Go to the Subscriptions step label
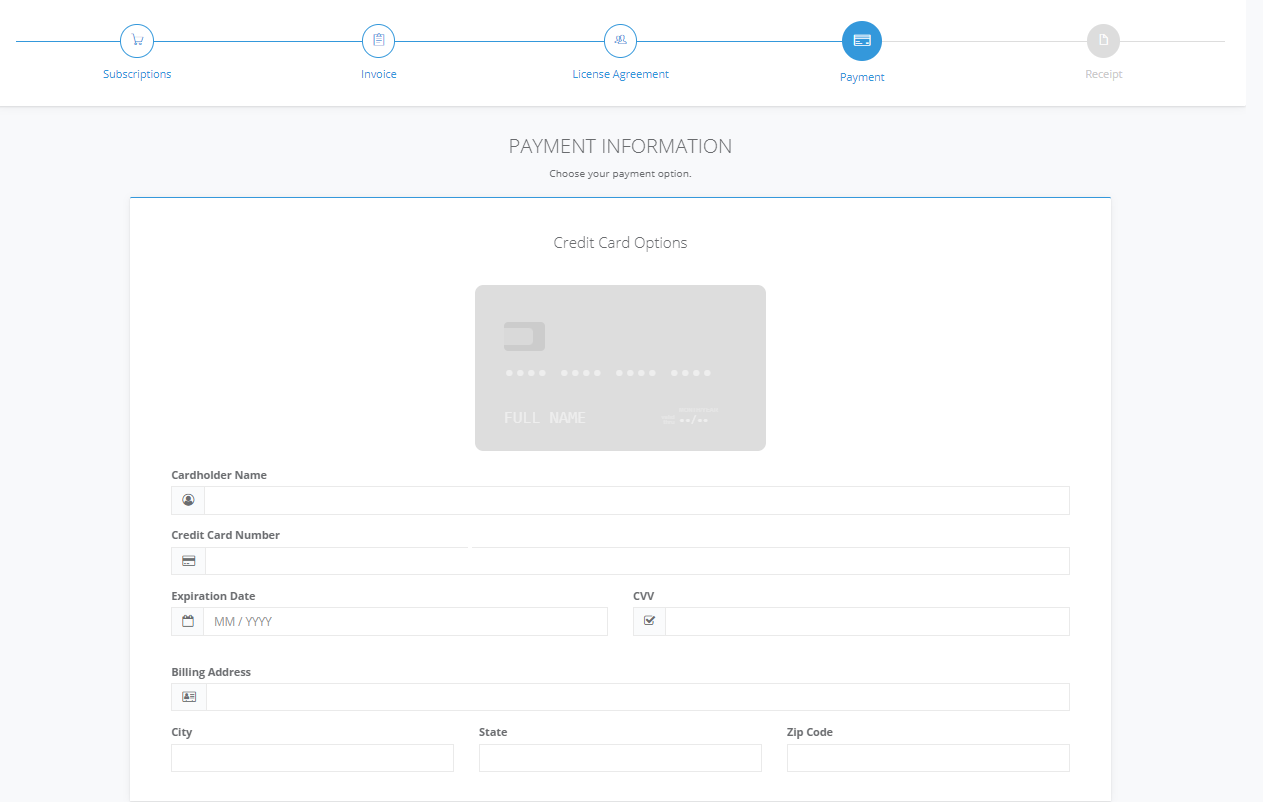Screen dimensions: 1263x802 (137, 74)
